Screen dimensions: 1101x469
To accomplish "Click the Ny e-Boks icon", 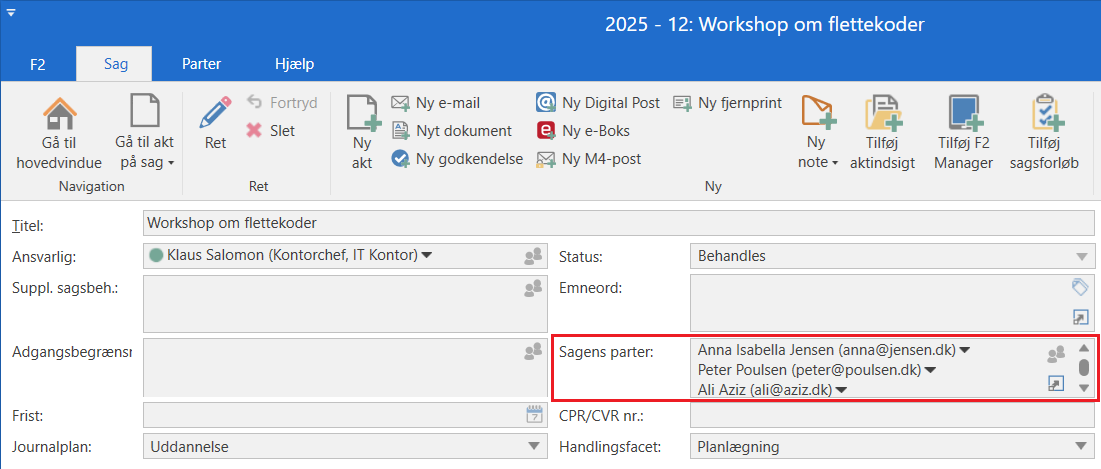I will point(547,131).
